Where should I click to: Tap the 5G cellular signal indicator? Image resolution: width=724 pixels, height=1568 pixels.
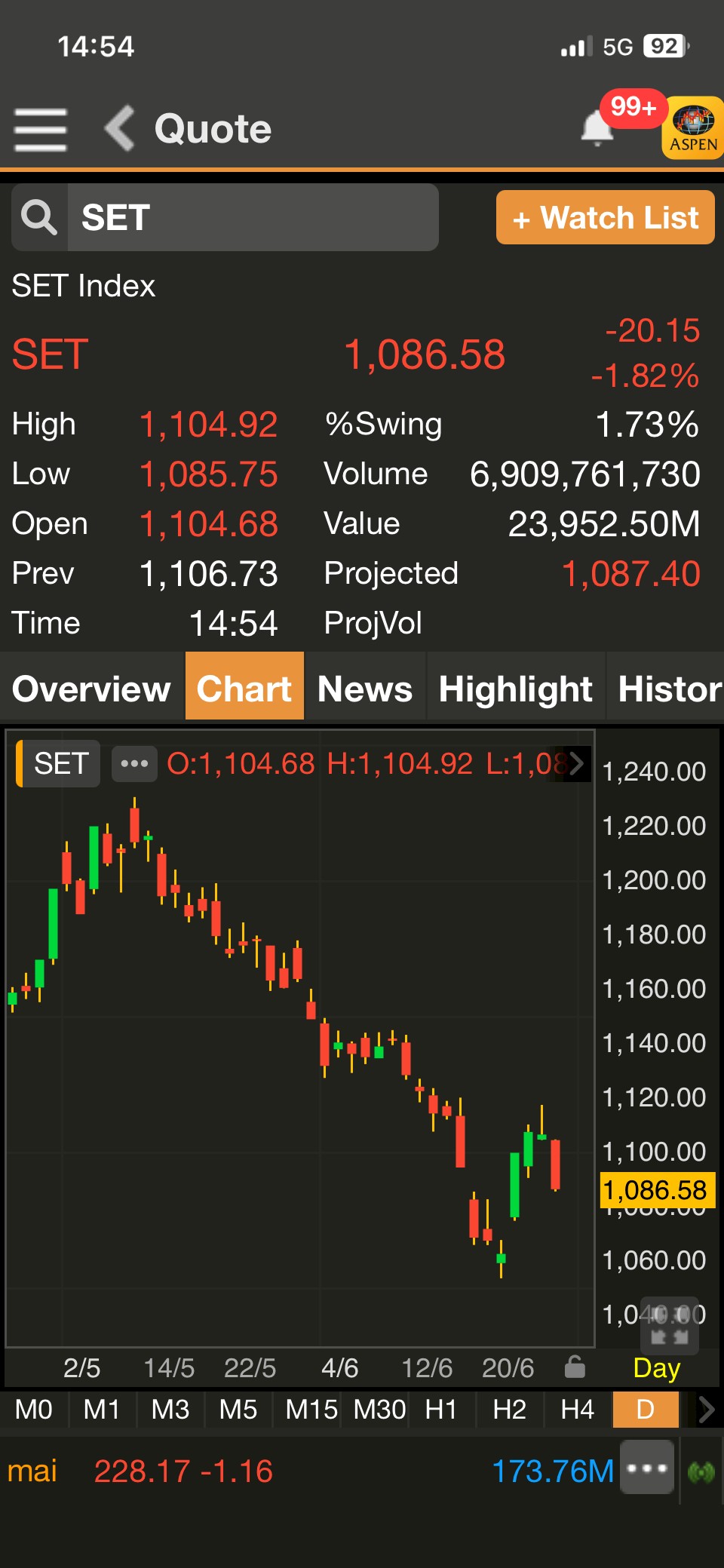[x=597, y=47]
